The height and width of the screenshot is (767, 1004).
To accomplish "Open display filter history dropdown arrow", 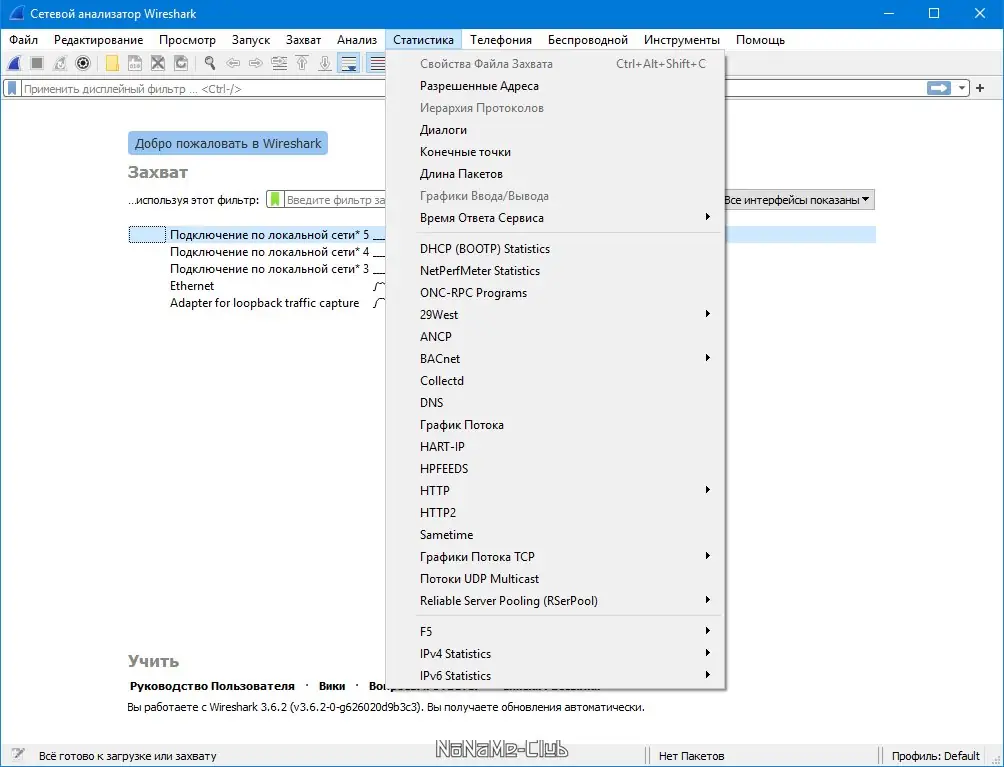I will (961, 88).
